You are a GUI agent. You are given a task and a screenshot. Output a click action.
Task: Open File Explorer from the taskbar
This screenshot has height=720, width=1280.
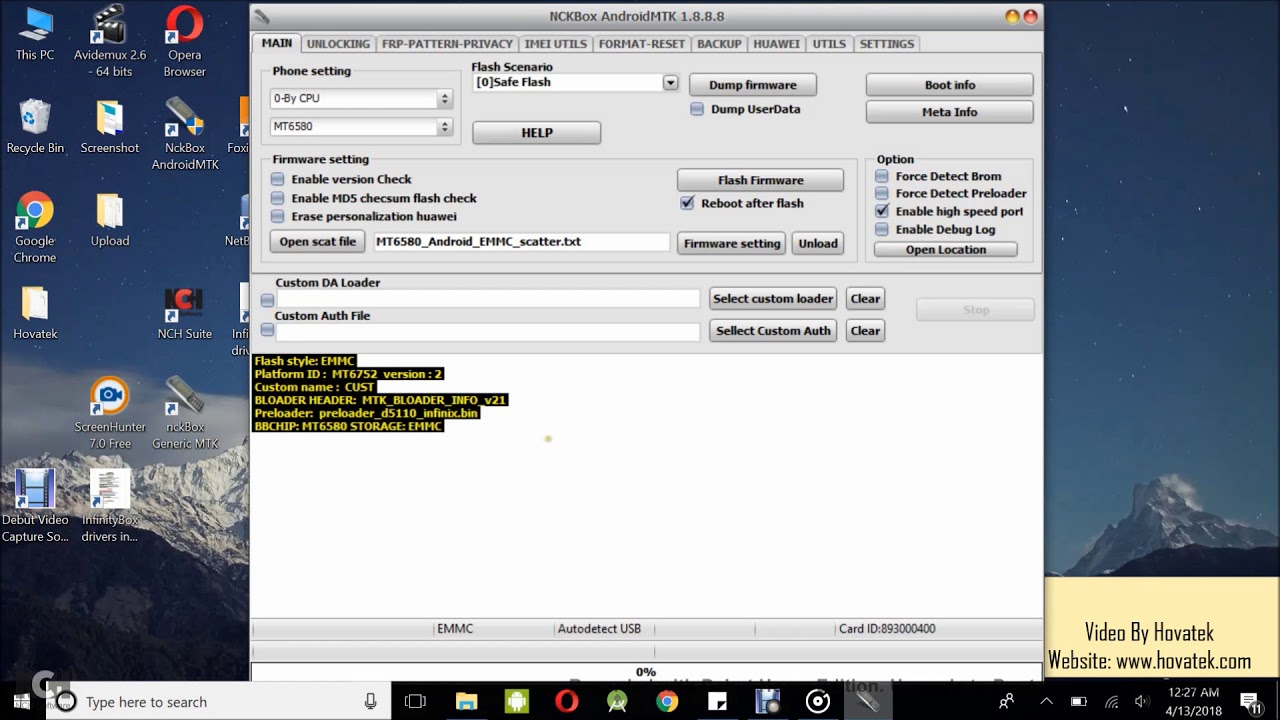(466, 702)
